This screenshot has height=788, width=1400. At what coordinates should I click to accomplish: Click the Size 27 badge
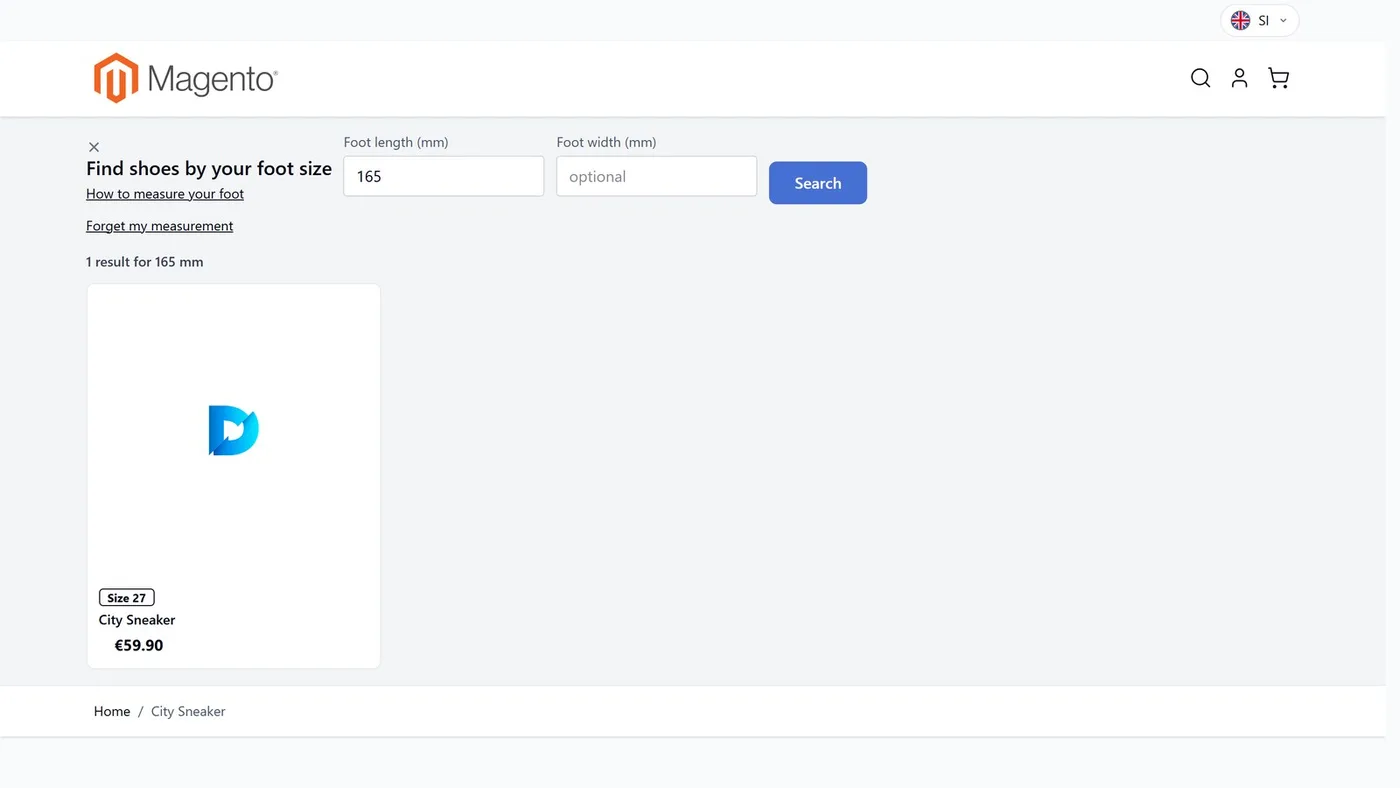click(127, 598)
